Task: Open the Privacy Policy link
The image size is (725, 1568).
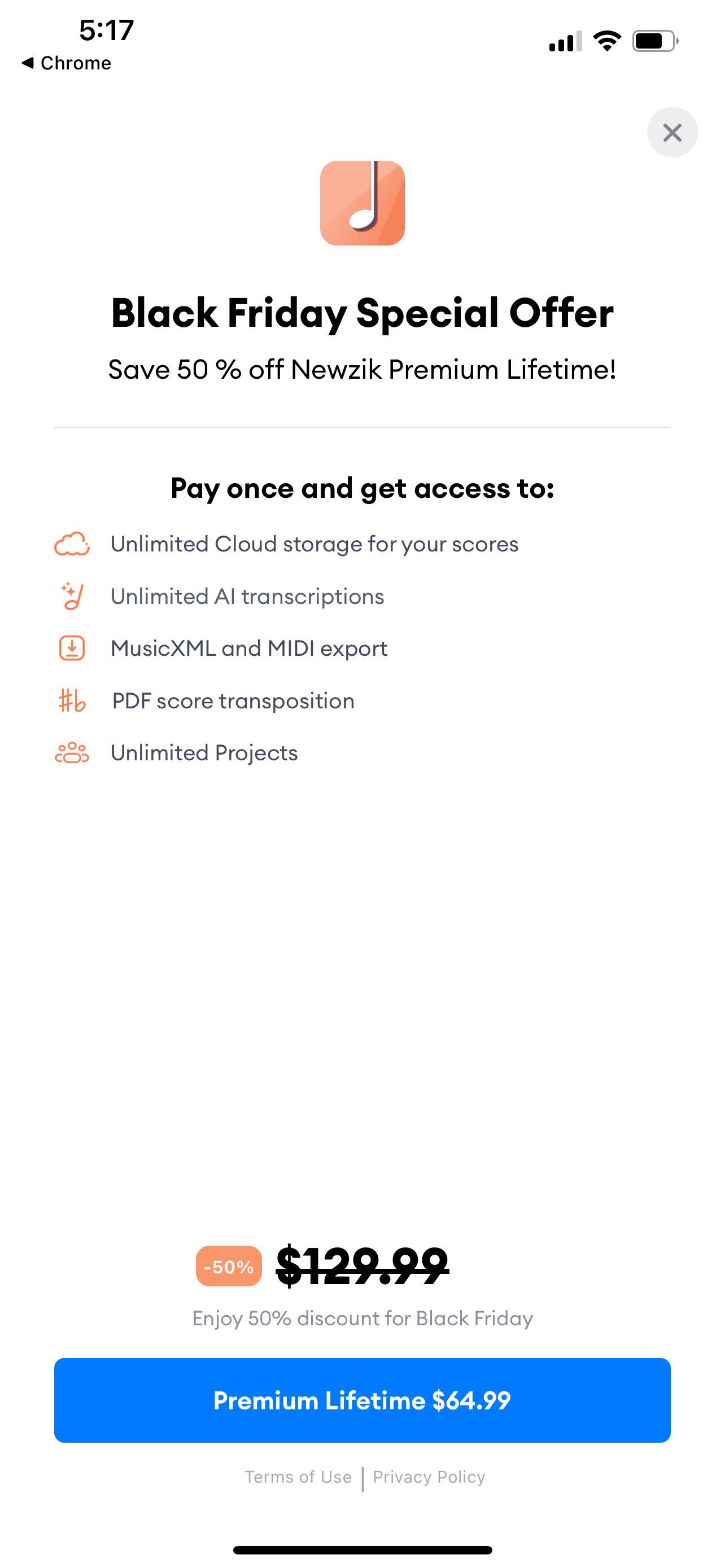Action: point(429,1477)
